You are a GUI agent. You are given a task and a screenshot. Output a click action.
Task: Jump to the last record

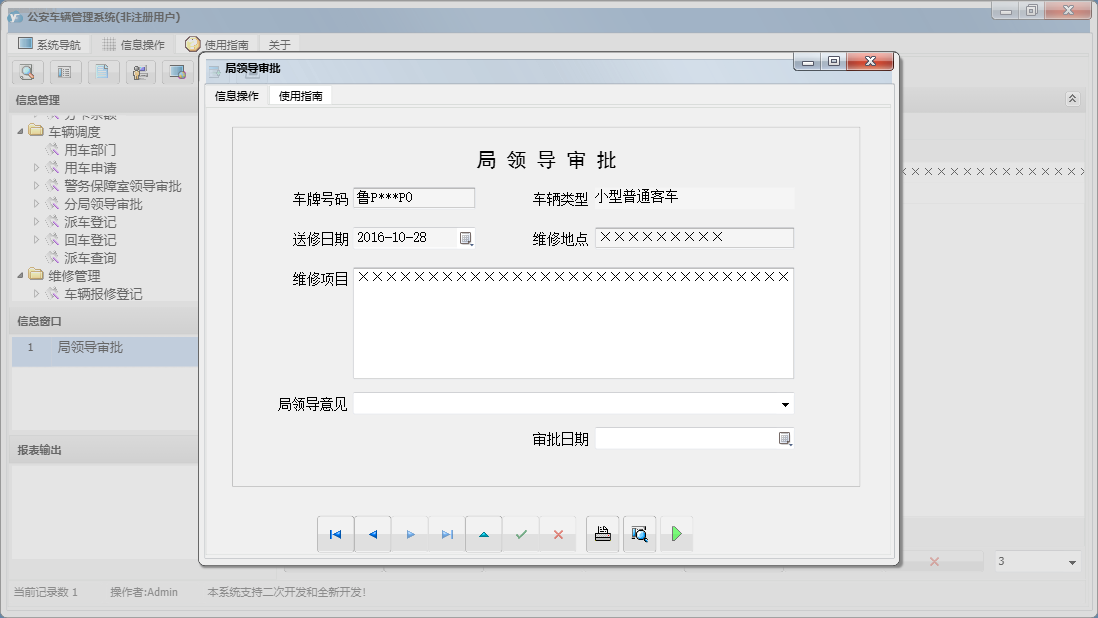tap(447, 534)
